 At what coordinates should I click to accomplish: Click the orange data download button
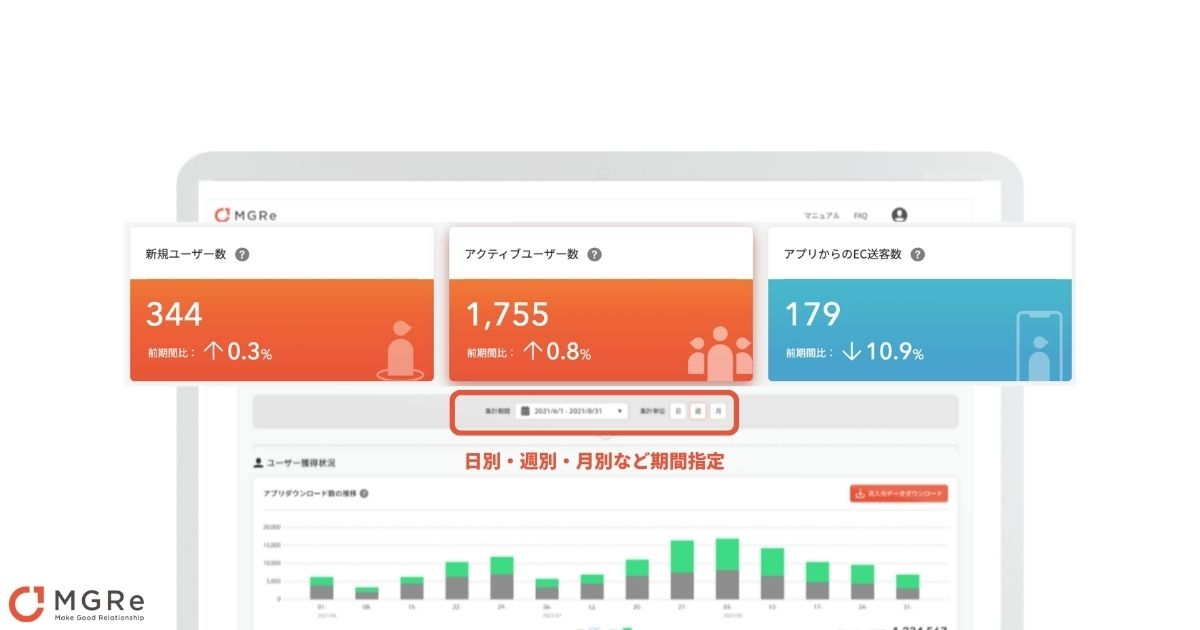[898, 494]
